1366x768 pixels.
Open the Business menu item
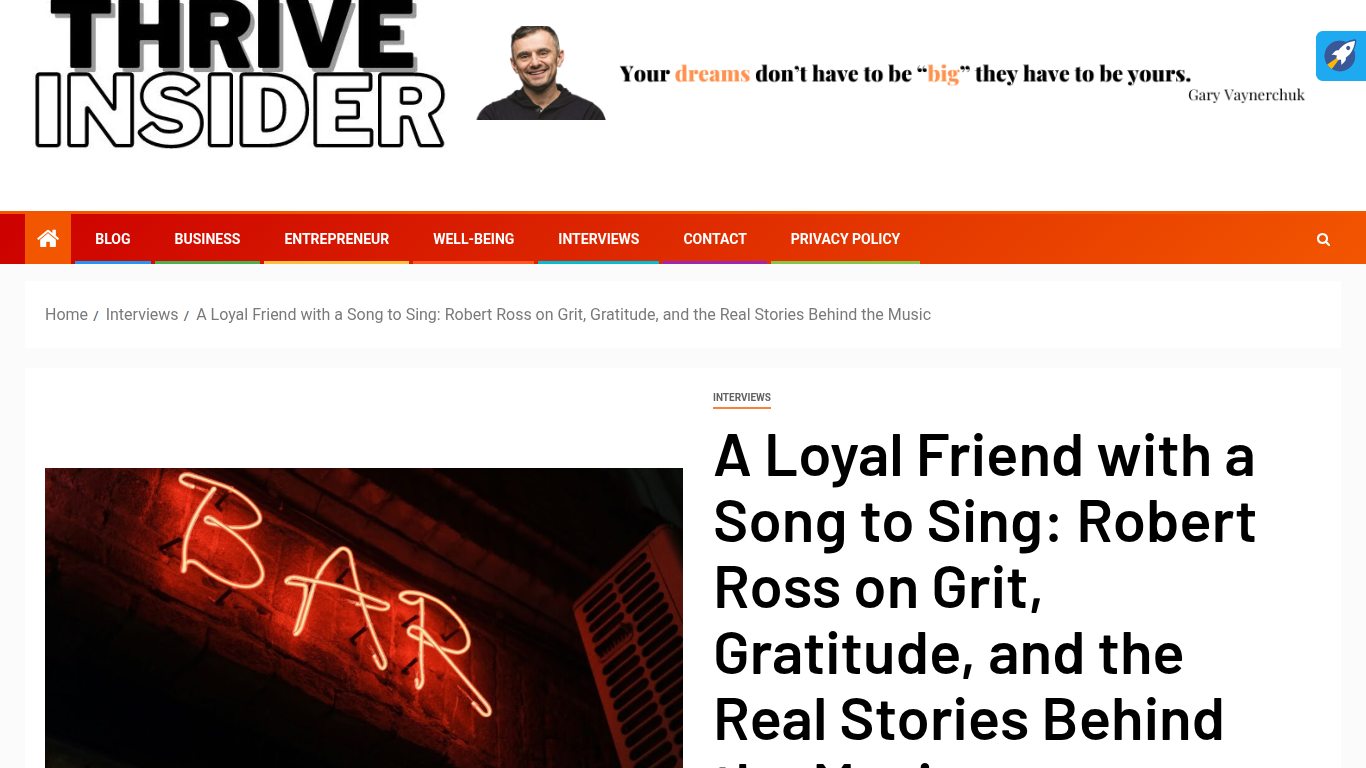[x=207, y=239]
